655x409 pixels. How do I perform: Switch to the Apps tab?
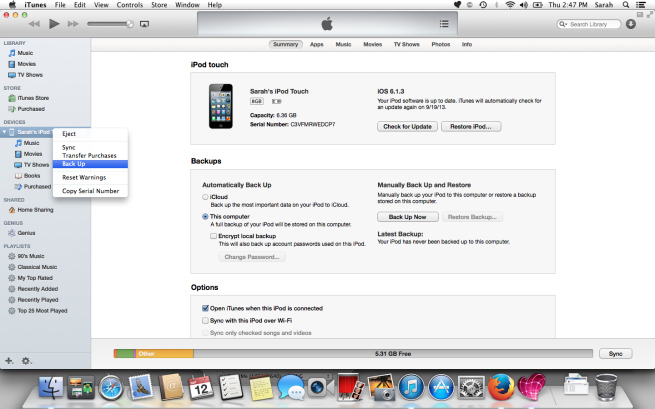point(316,45)
